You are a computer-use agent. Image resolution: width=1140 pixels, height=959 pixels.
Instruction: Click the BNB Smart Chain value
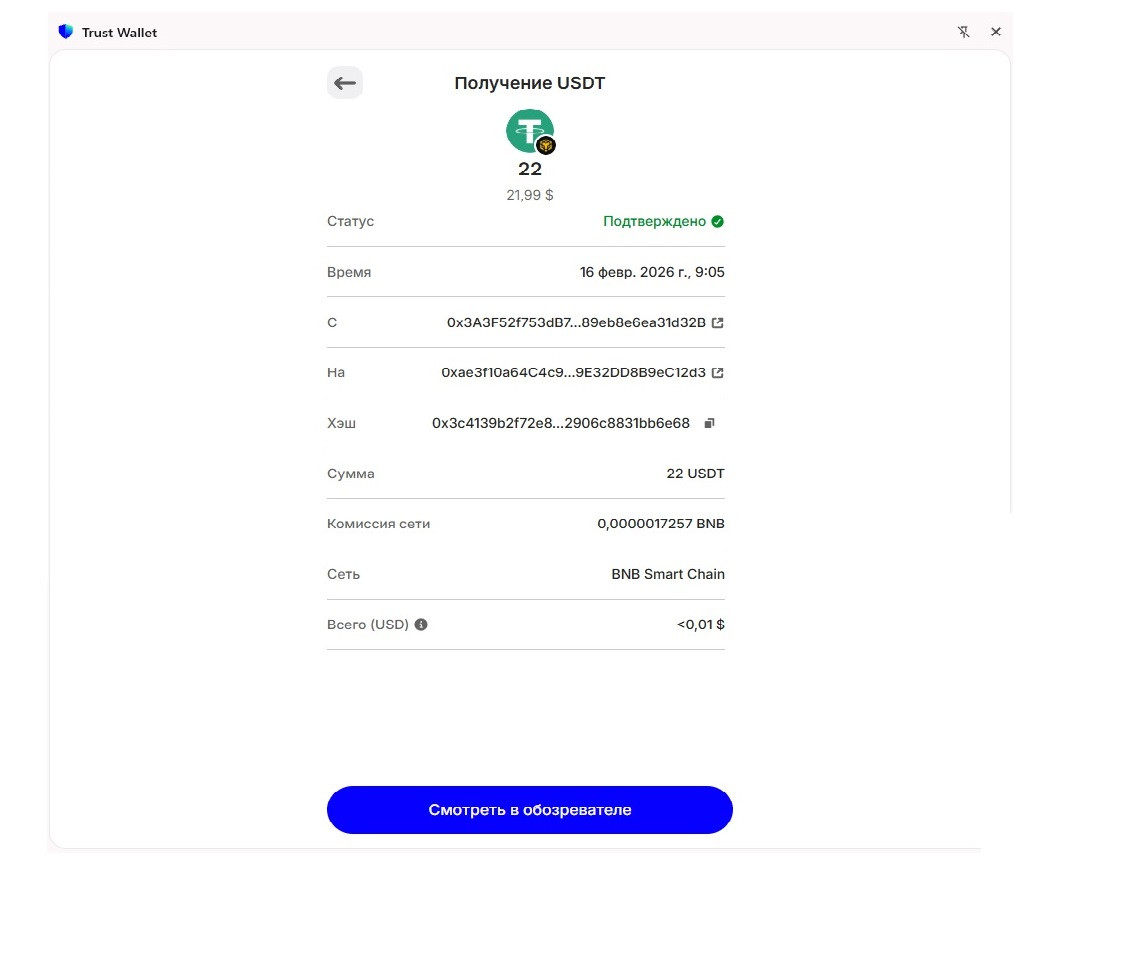coord(668,574)
